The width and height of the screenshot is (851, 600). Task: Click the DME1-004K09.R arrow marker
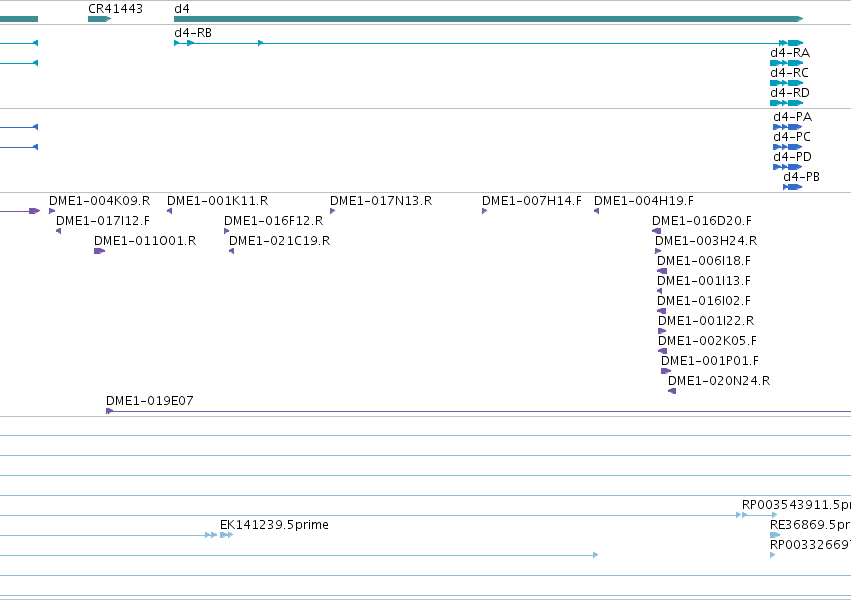coord(52,211)
